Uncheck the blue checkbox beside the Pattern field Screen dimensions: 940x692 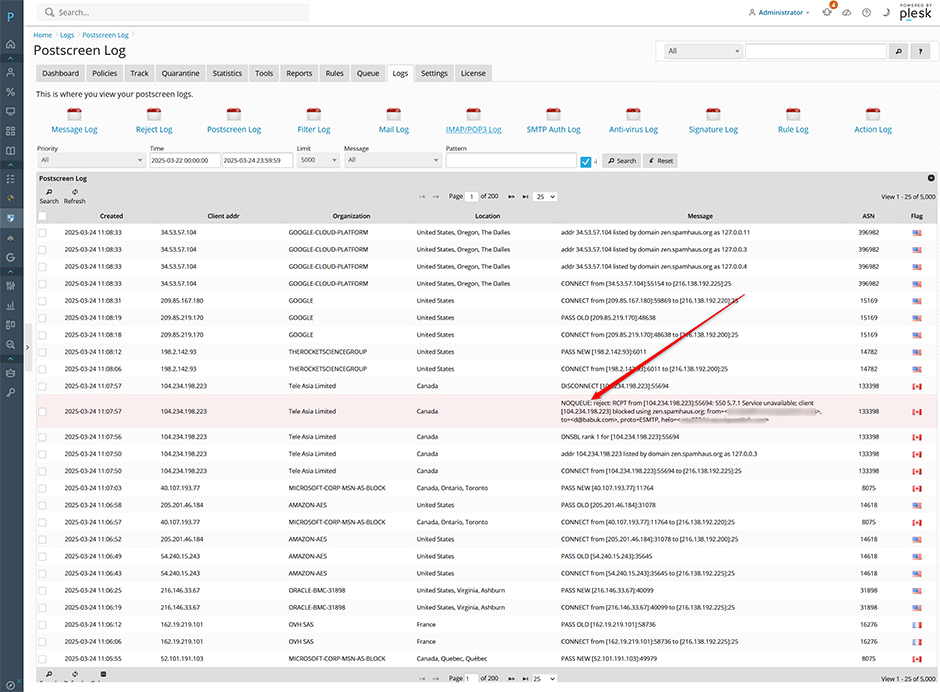[586, 161]
